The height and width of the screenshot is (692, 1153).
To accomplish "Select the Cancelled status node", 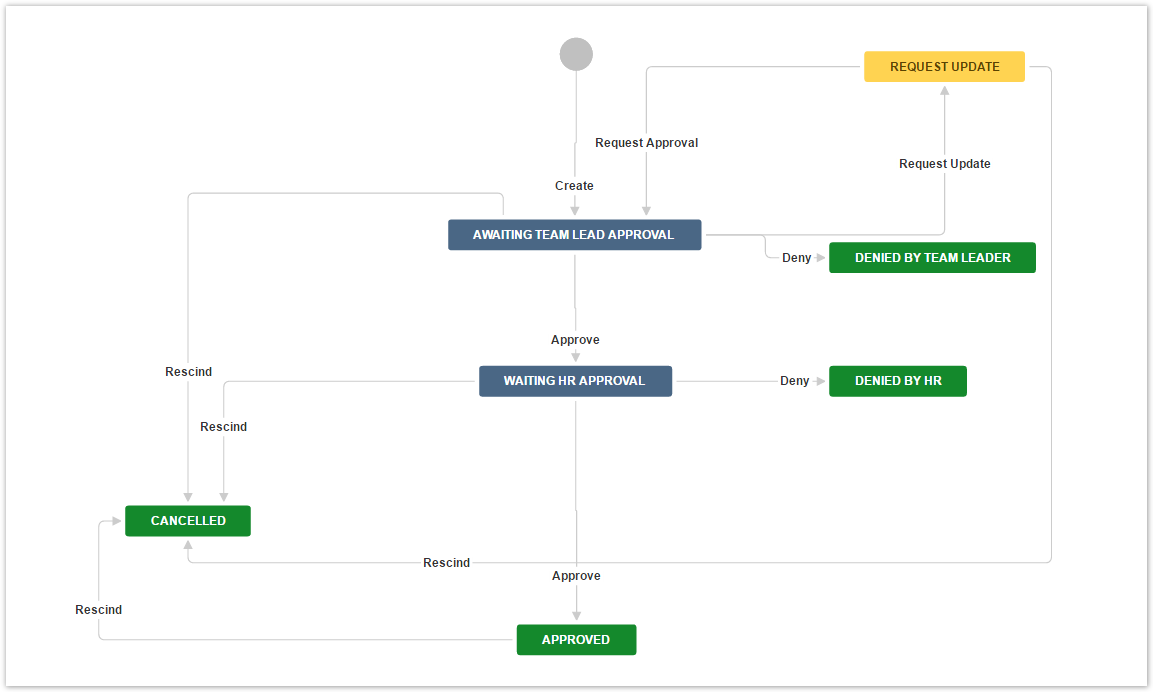I will (x=188, y=521).
